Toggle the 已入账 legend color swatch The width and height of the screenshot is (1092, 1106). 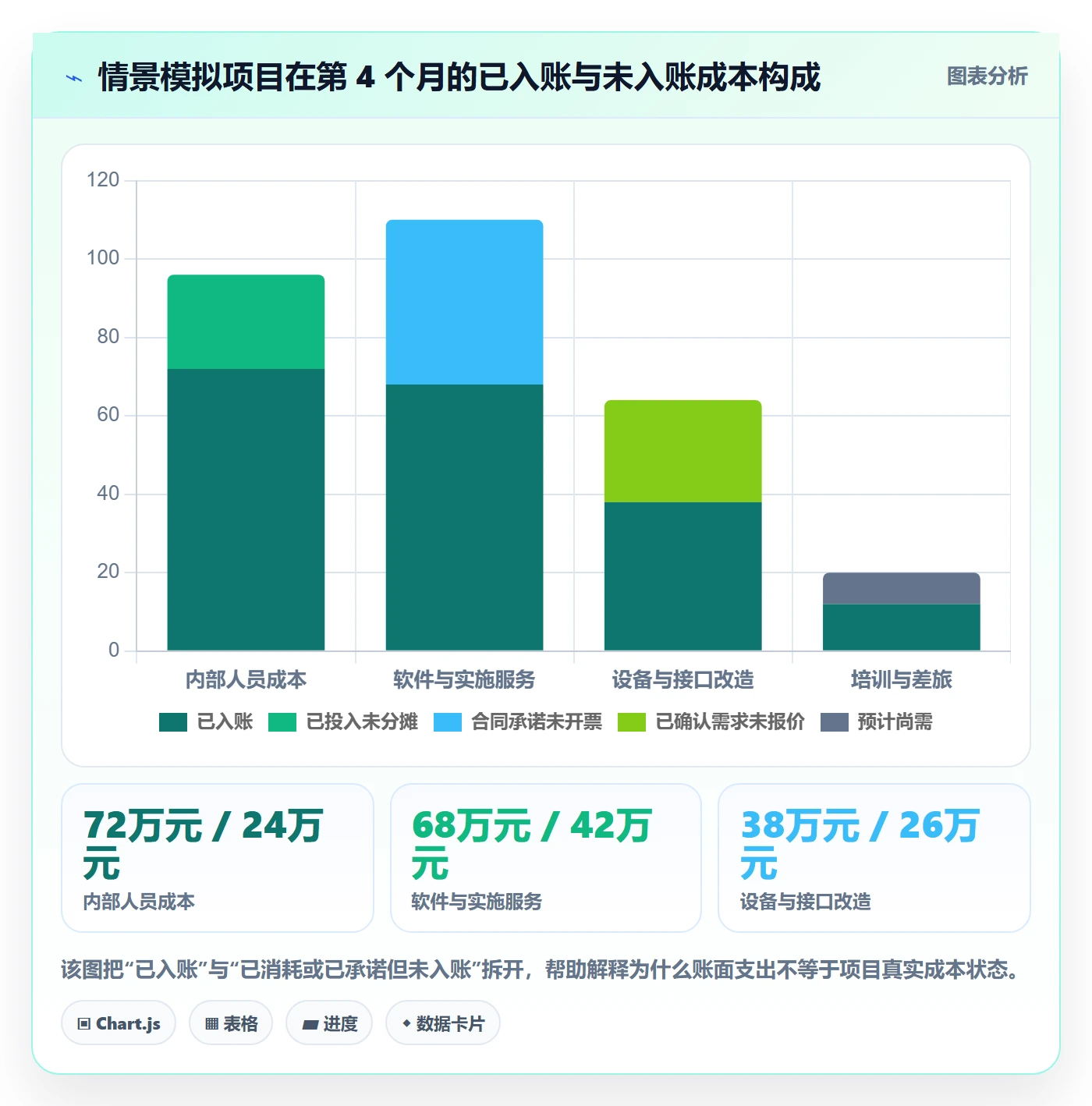point(173,722)
